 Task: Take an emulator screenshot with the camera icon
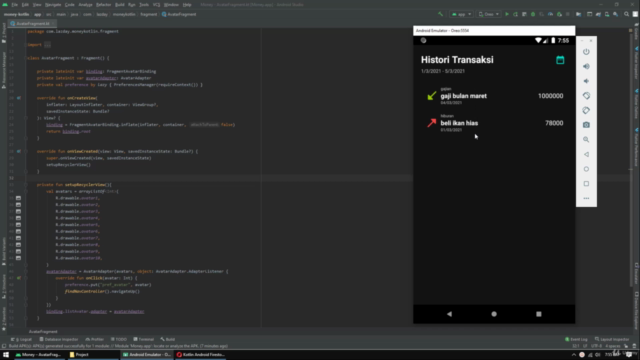point(586,125)
